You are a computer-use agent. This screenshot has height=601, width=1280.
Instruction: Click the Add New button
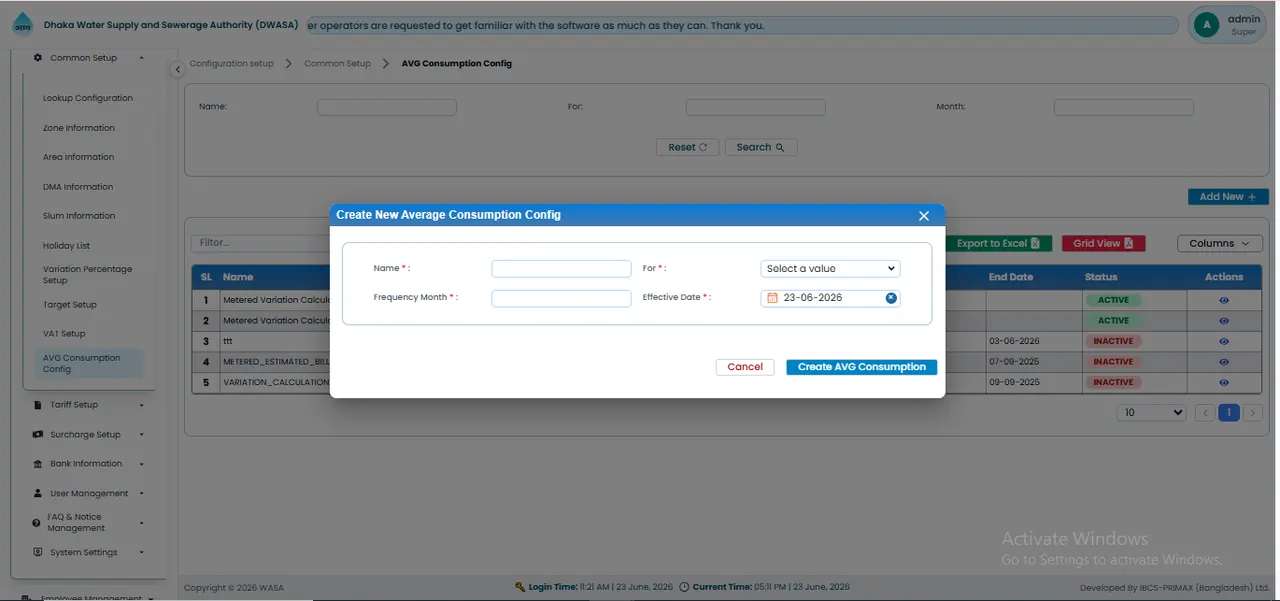[1228, 197]
